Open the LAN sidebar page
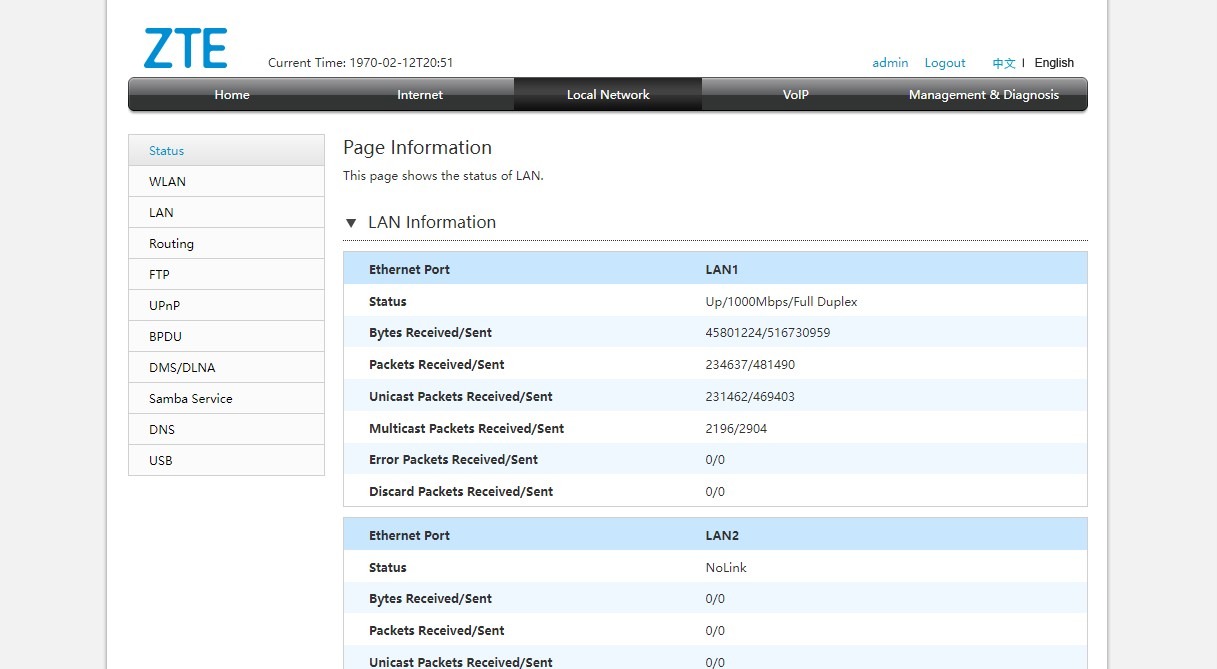The width and height of the screenshot is (1217, 669). [x=160, y=212]
